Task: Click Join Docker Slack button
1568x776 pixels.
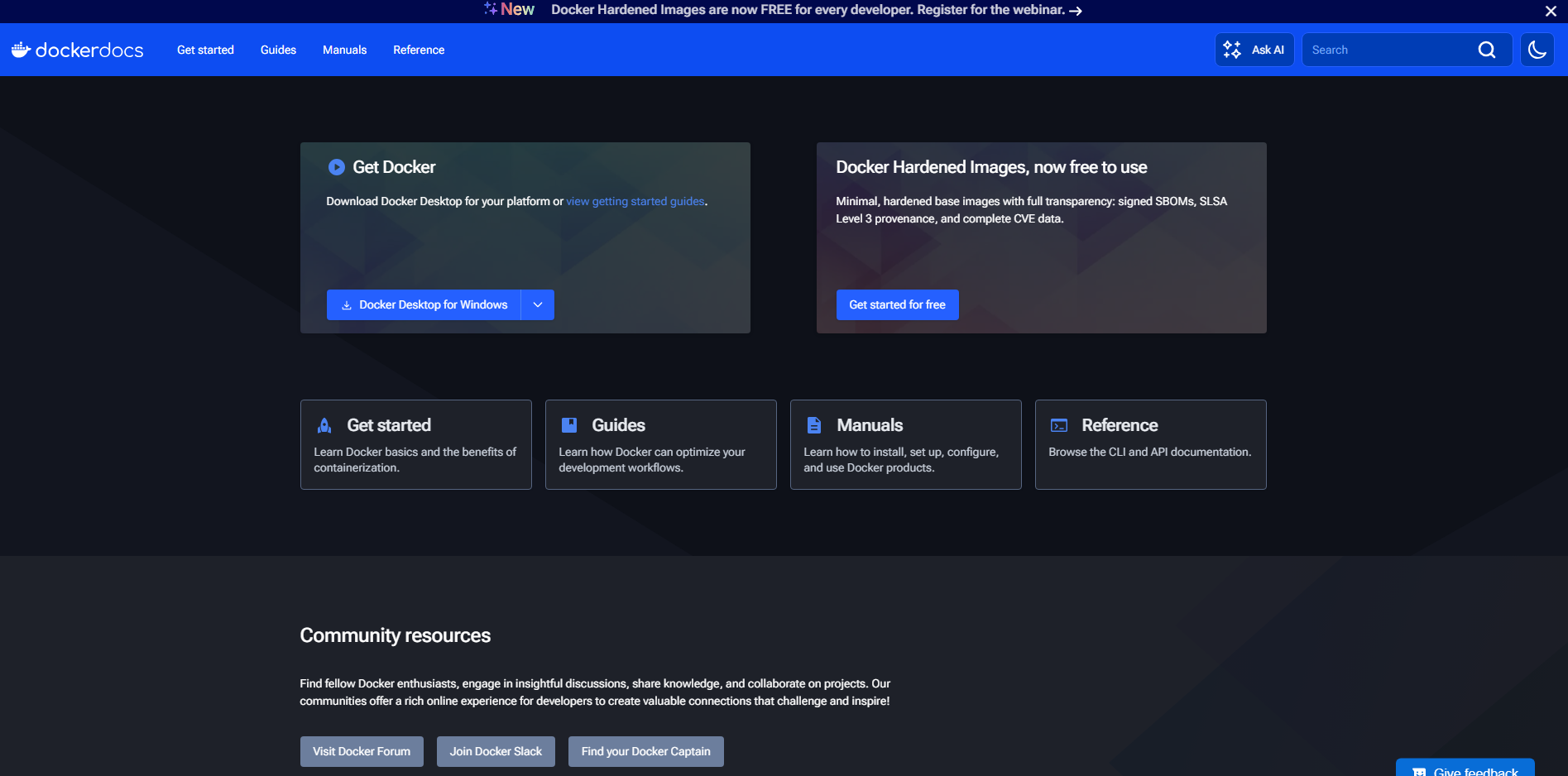Action: (x=496, y=751)
